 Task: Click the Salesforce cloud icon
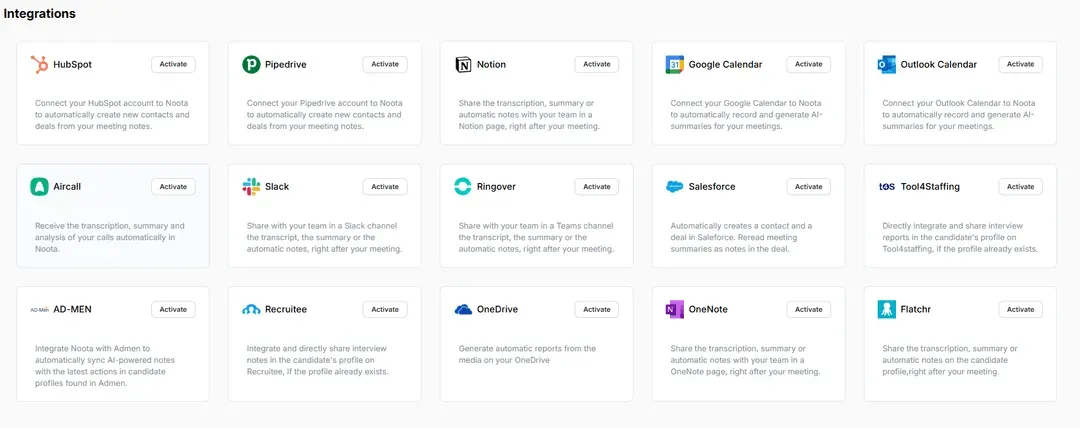[x=674, y=187]
